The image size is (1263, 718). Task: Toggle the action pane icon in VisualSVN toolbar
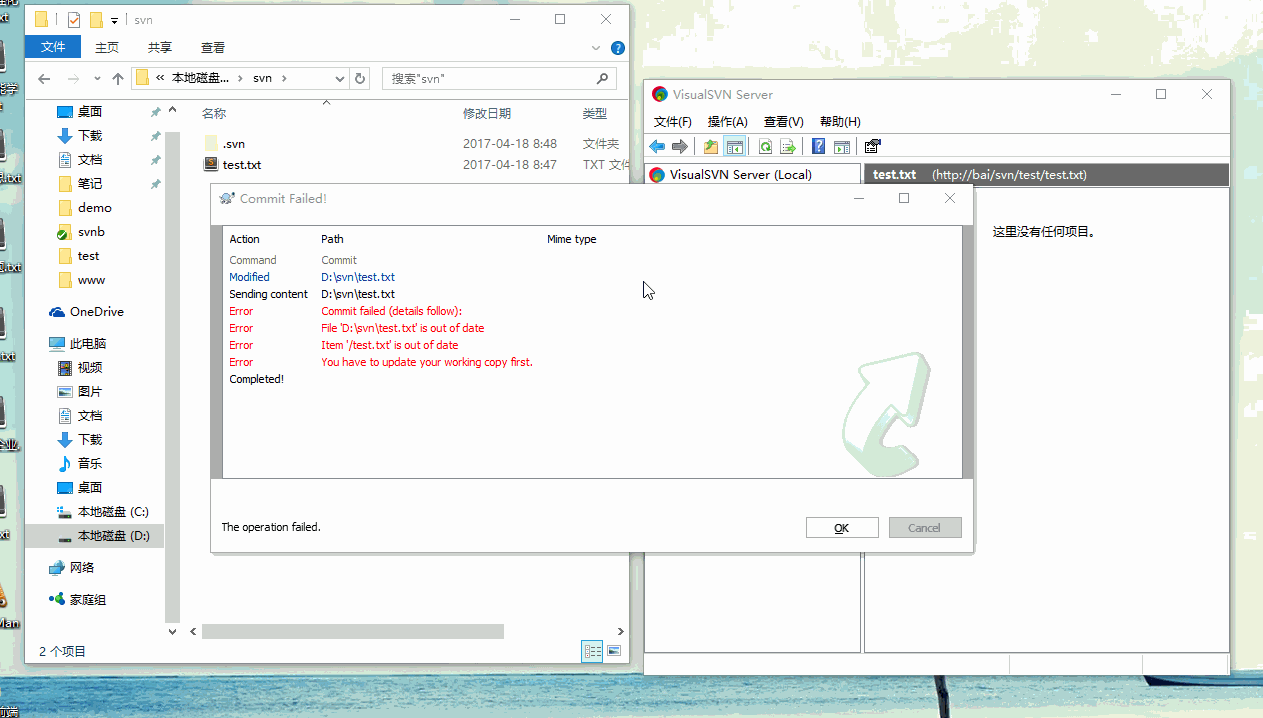tap(842, 147)
